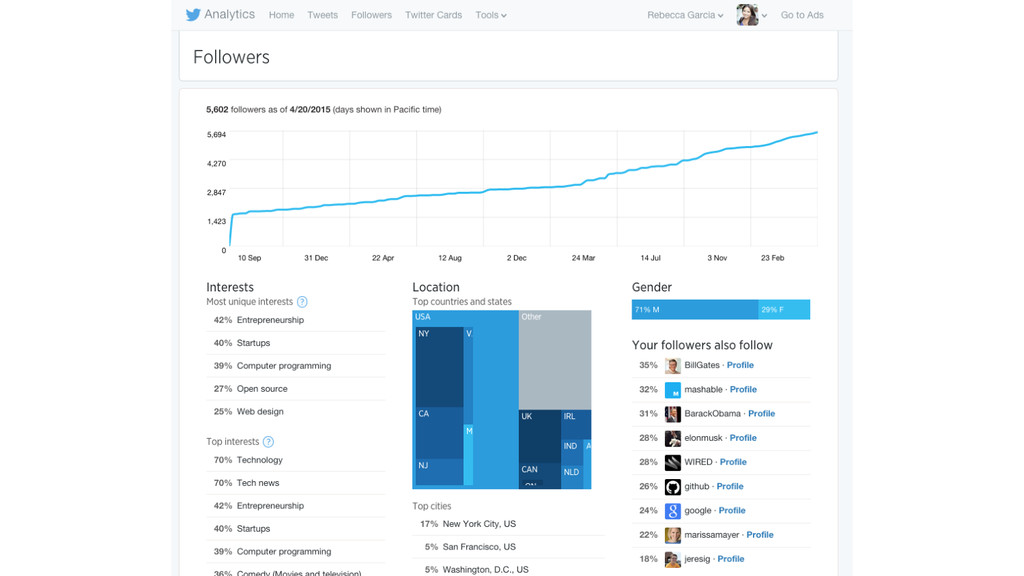Click the Analytics title in header
1024x576 pixels.
[x=229, y=14]
